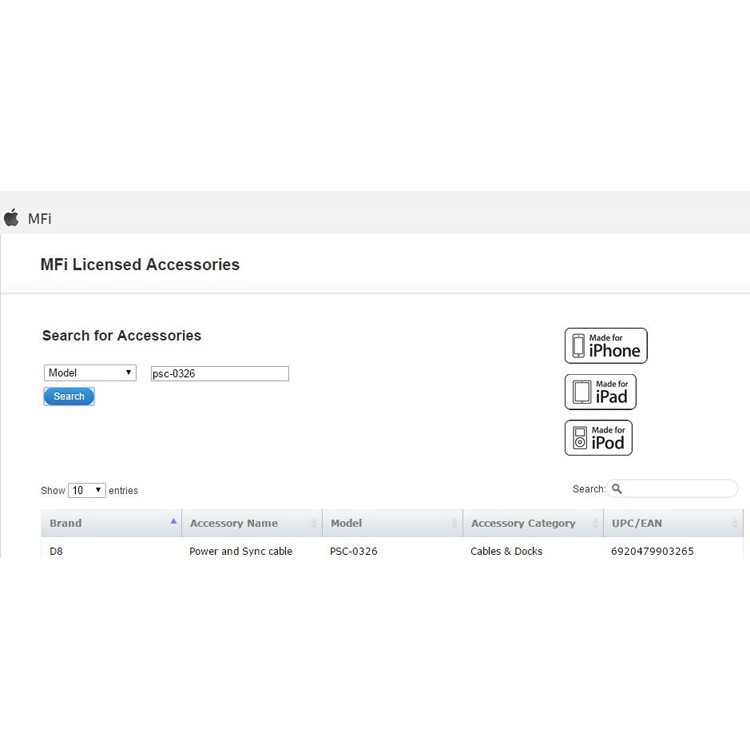Click the UPC/EAN sort arrows icon
Viewport: 750px width, 750px height.
[735, 524]
